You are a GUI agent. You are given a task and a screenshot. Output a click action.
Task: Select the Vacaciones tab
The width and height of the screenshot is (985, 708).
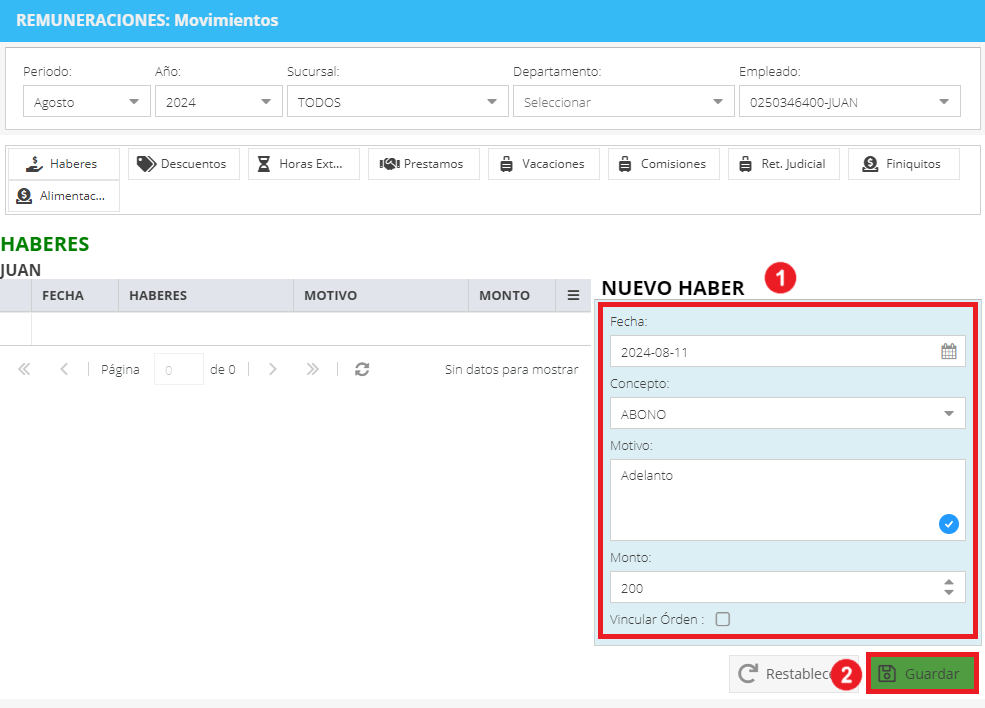(544, 164)
